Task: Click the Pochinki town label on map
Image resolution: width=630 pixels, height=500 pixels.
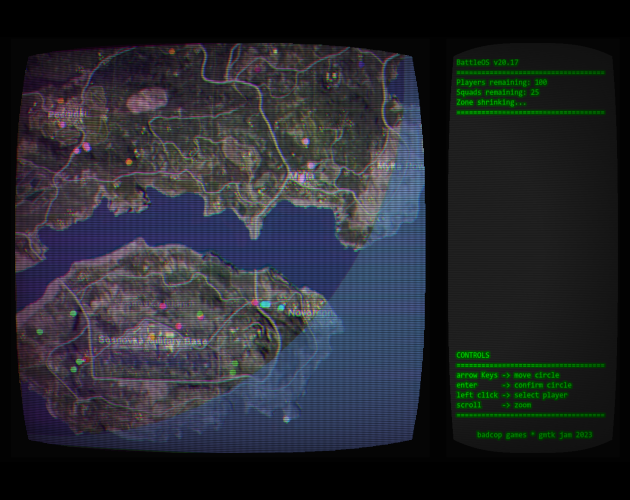Action: click(x=67, y=114)
